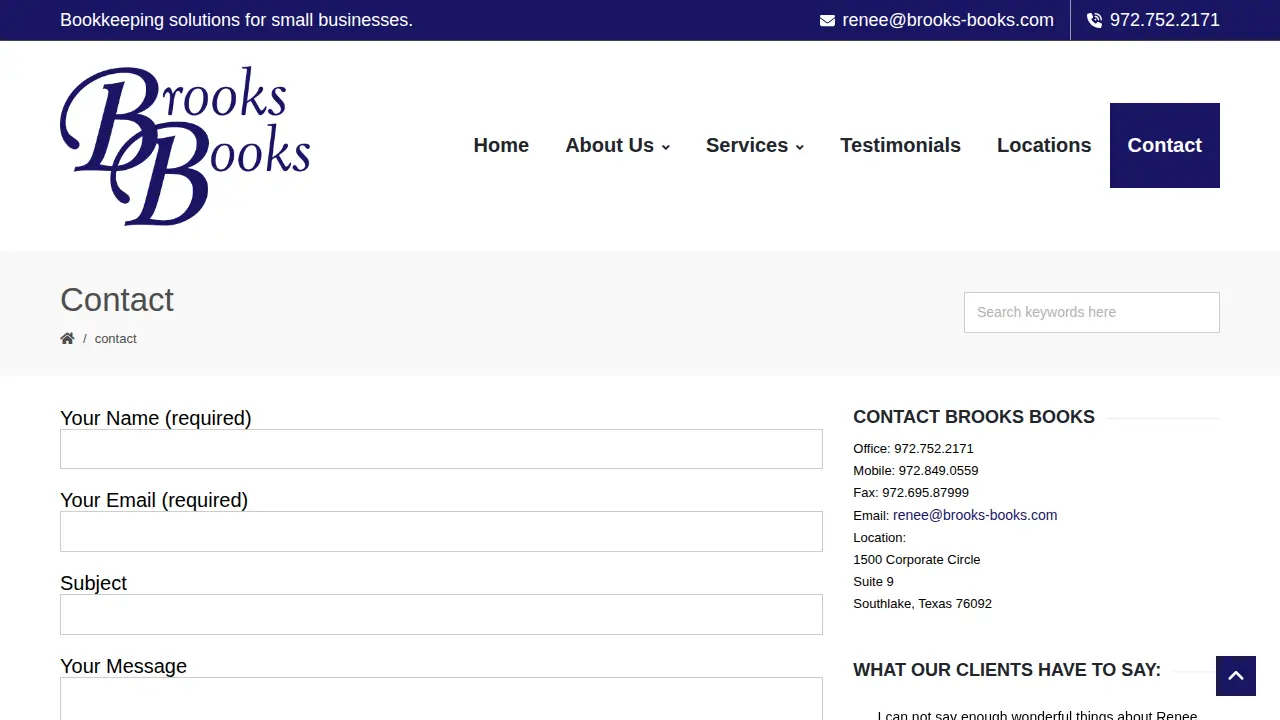Click the Mobile: 972.849.0559 line
This screenshot has width=1280, height=720.
pyautogui.click(x=916, y=471)
